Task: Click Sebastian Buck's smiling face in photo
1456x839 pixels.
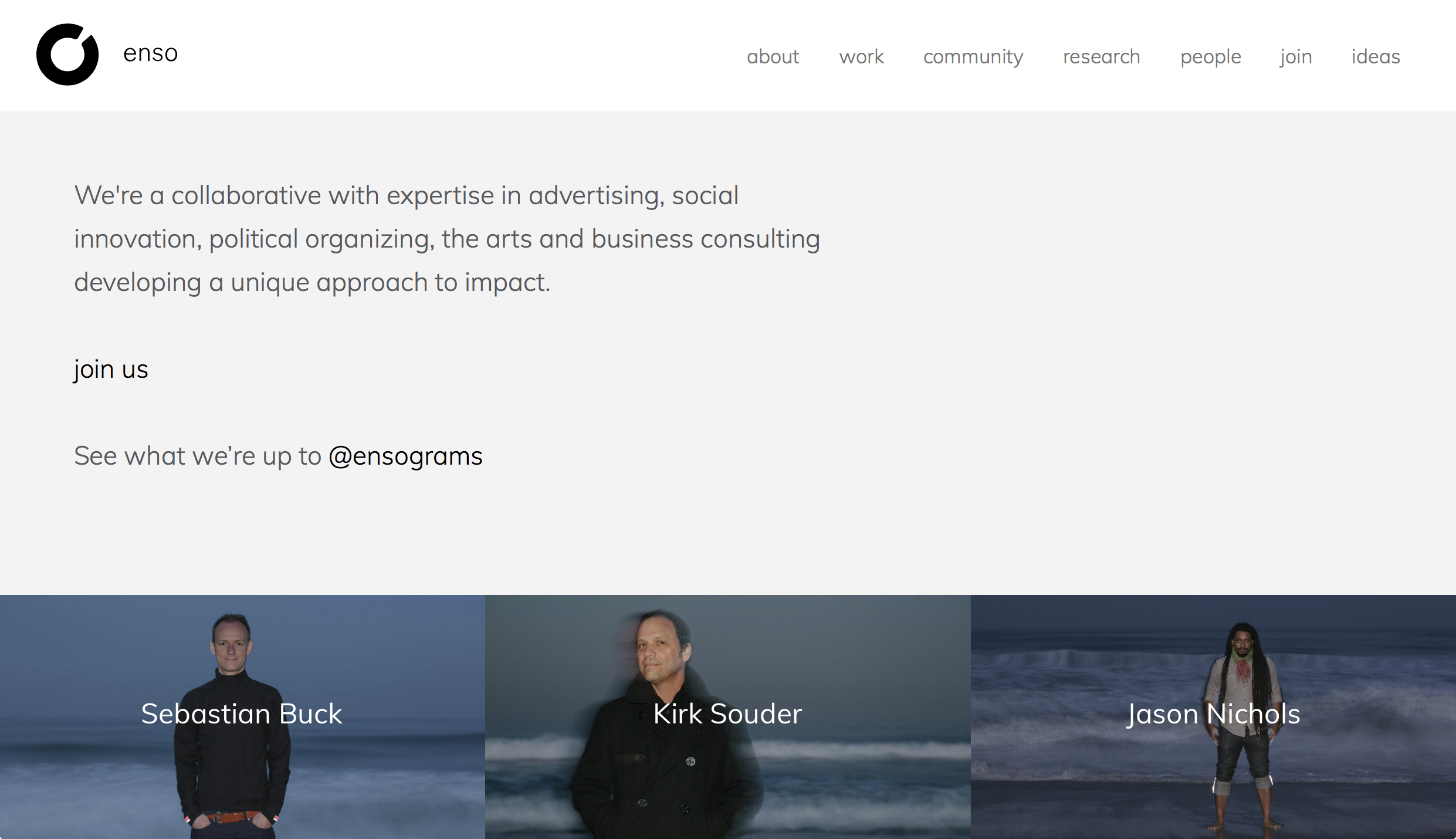Action: point(231,645)
